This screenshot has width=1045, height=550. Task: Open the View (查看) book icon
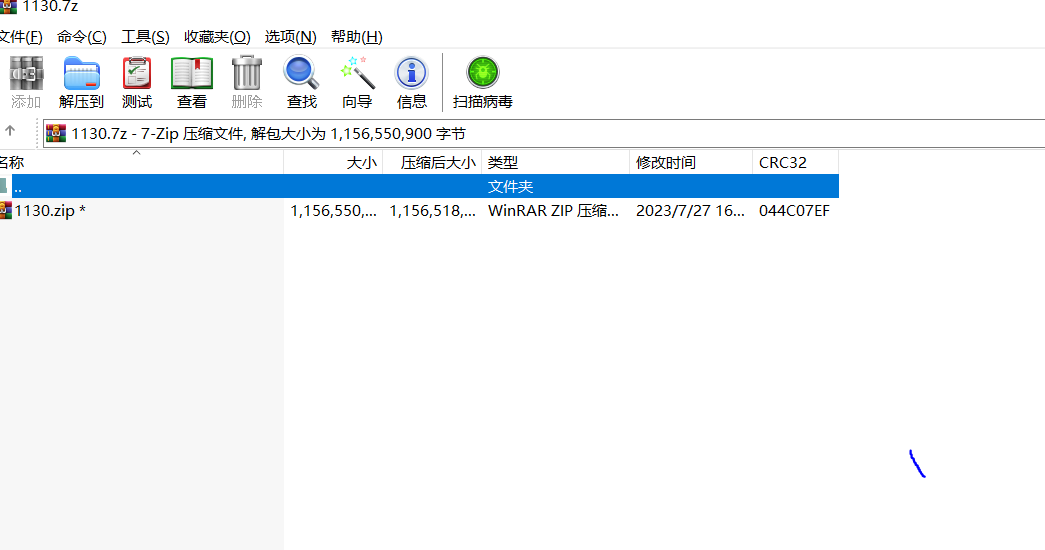(x=192, y=82)
